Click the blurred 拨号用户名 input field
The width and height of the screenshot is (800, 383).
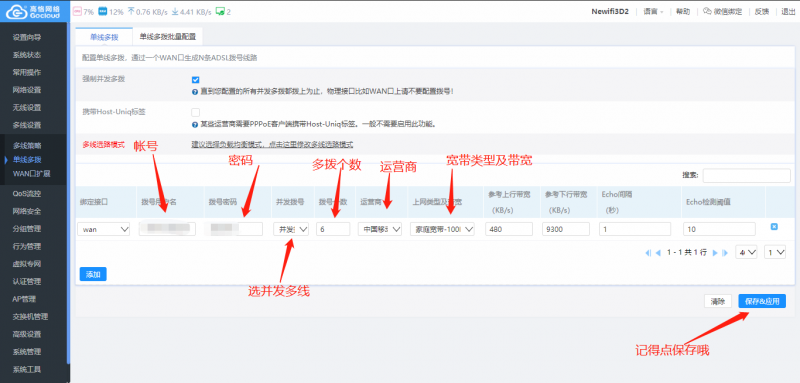pyautogui.click(x=167, y=229)
